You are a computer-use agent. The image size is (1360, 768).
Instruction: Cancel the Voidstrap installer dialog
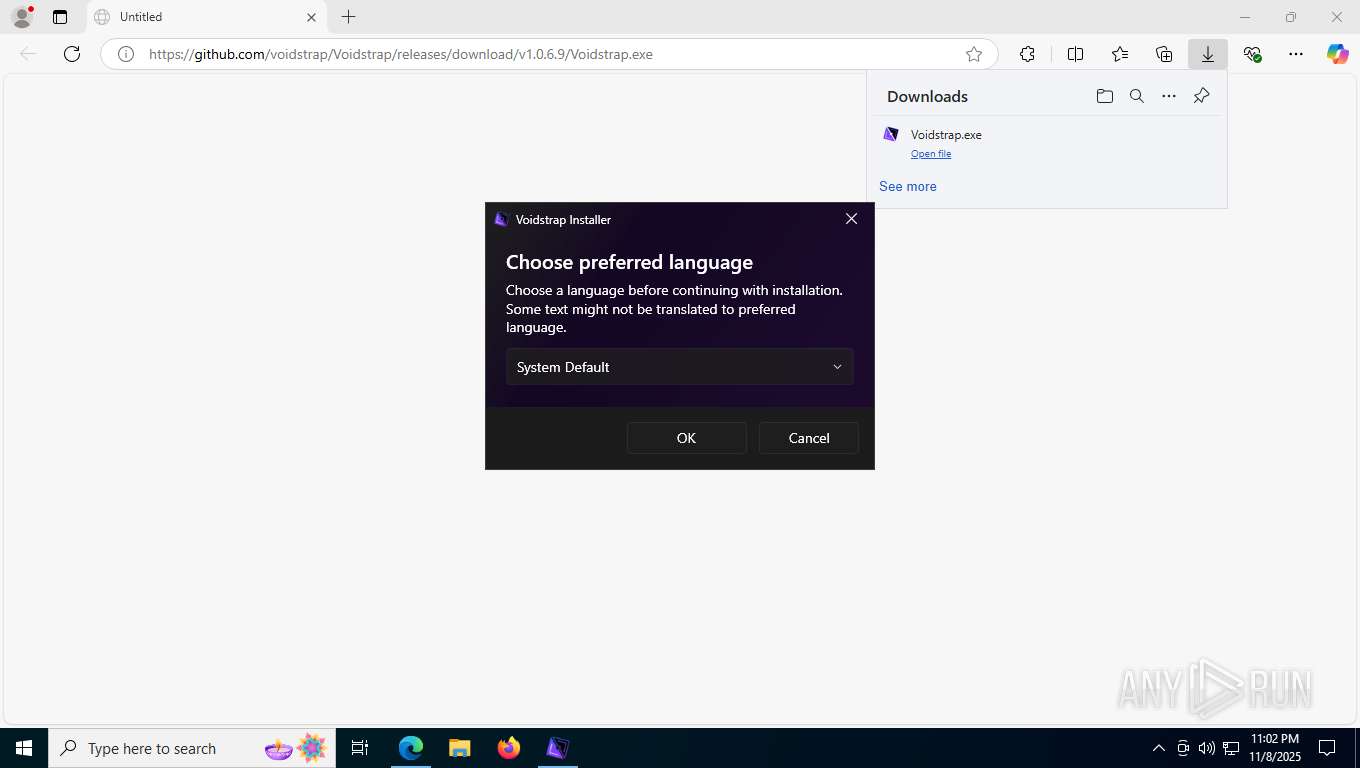coord(809,438)
